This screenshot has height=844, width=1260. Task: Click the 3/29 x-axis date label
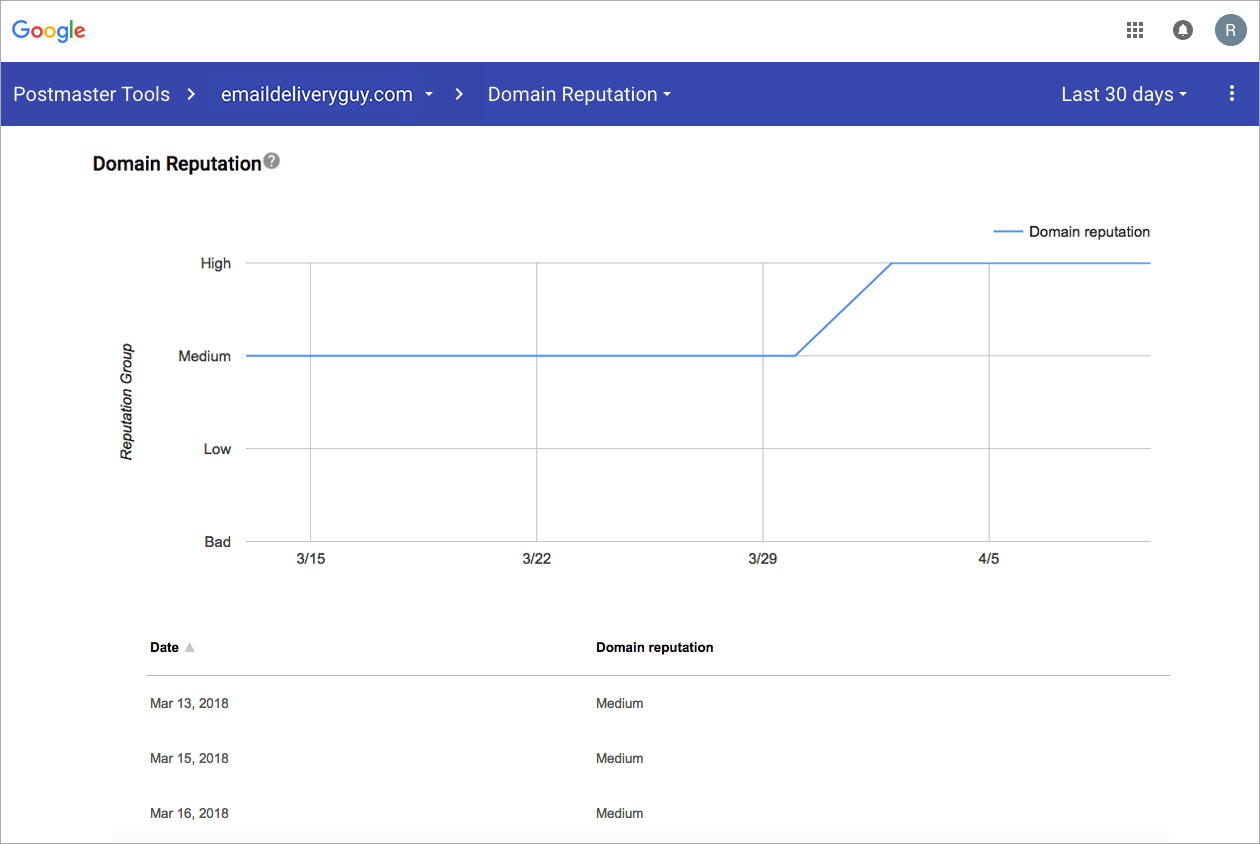762,558
